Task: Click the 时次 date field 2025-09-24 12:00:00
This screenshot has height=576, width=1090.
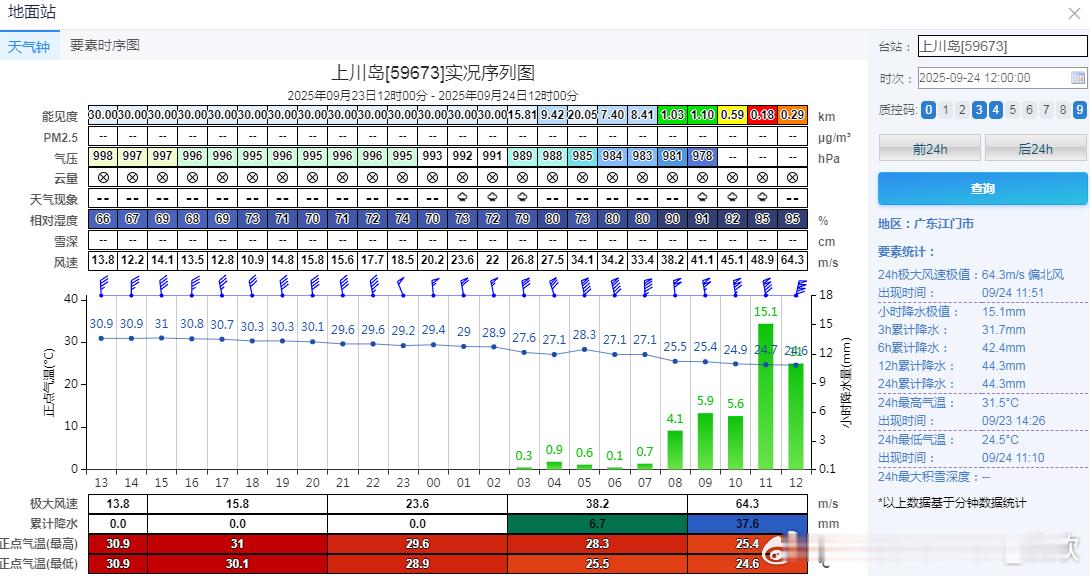Action: pyautogui.click(x=1002, y=78)
